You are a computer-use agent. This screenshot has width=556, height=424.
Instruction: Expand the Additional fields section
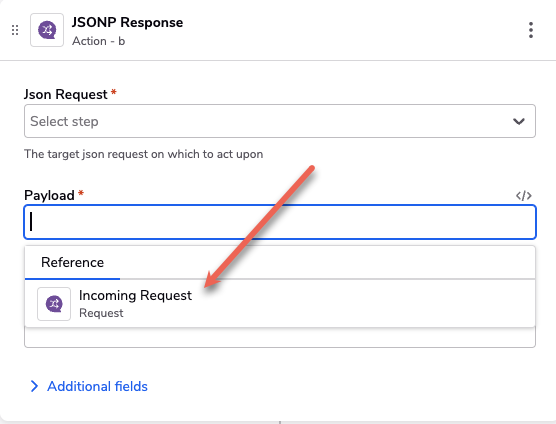click(x=89, y=386)
